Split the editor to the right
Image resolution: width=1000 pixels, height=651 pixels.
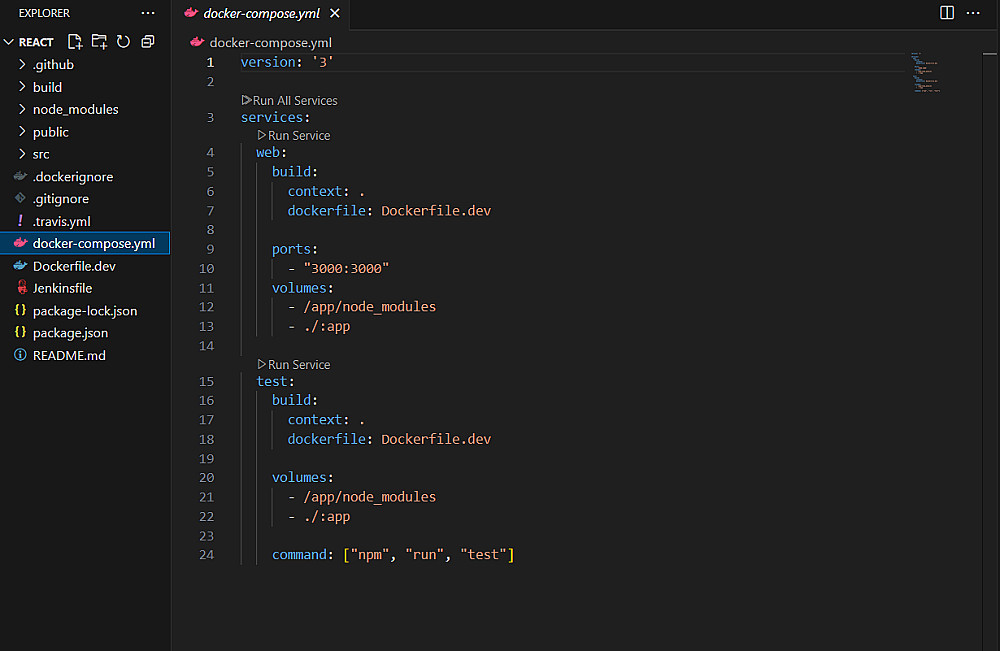click(947, 13)
